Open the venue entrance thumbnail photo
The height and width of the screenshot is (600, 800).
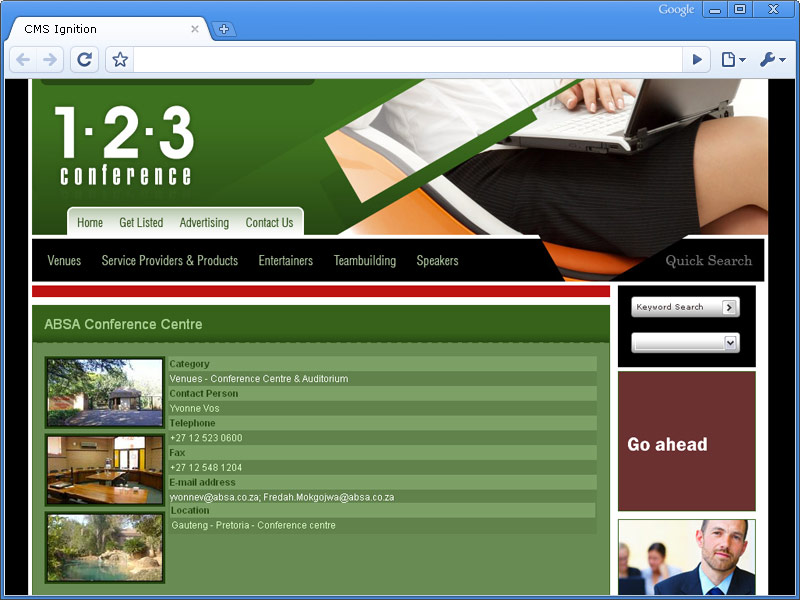click(x=105, y=392)
